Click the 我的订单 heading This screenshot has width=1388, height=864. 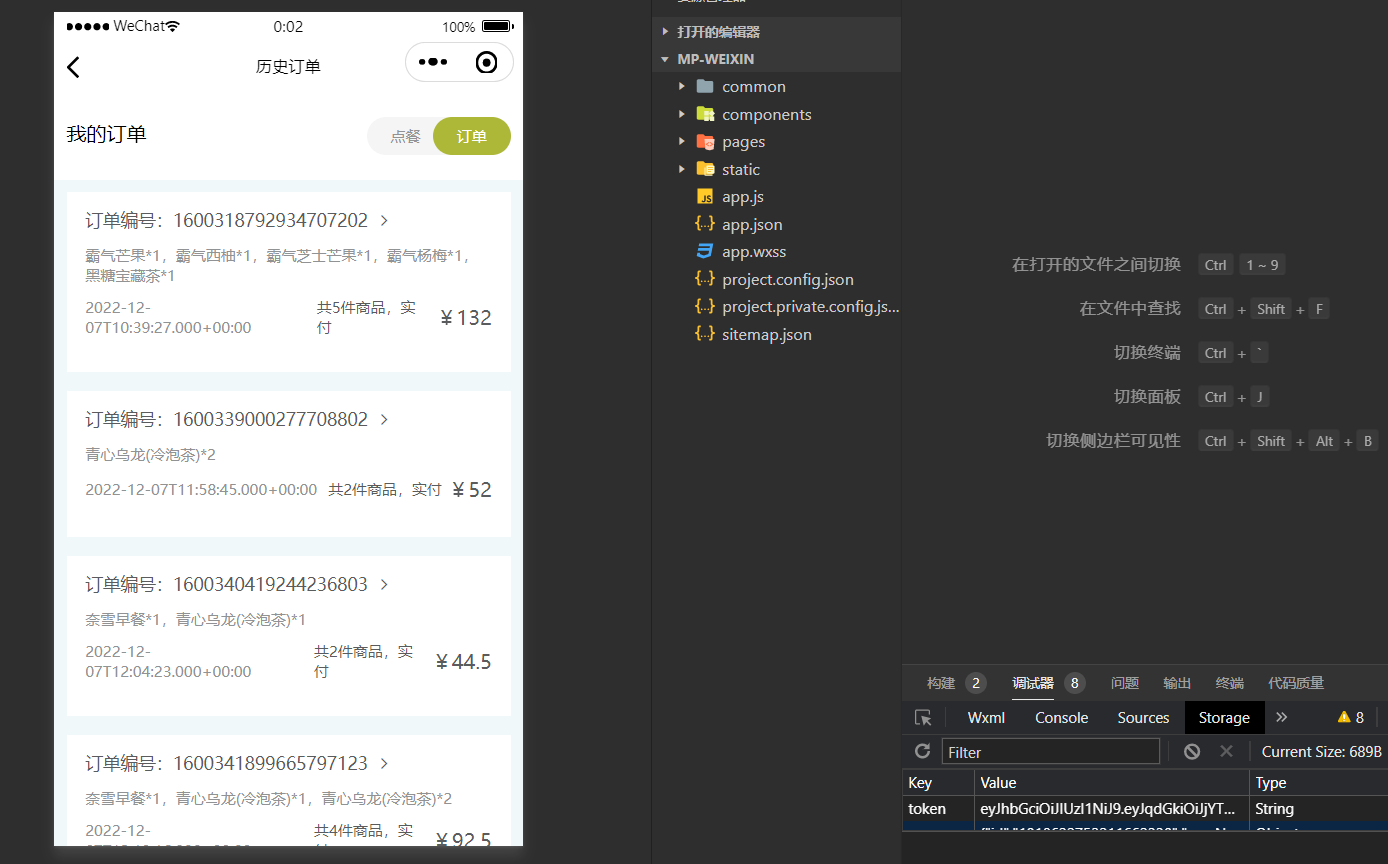point(106,134)
